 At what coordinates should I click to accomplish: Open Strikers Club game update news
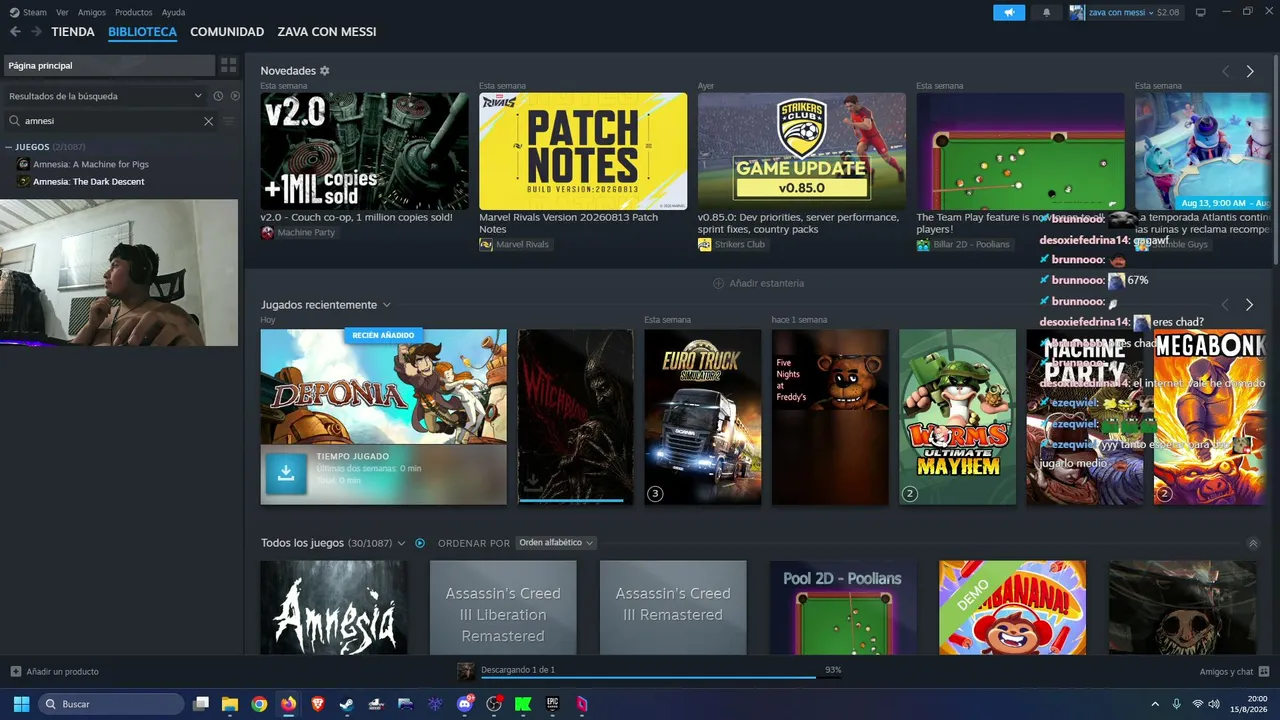click(802, 151)
